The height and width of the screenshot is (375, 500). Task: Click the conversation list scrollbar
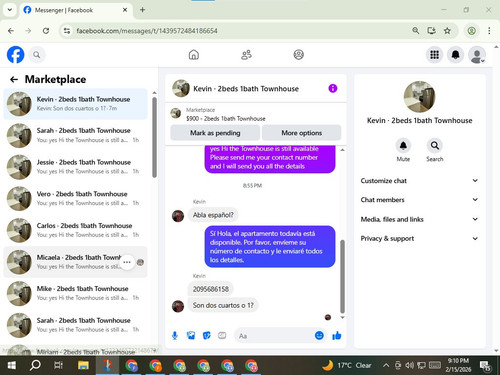[154, 137]
